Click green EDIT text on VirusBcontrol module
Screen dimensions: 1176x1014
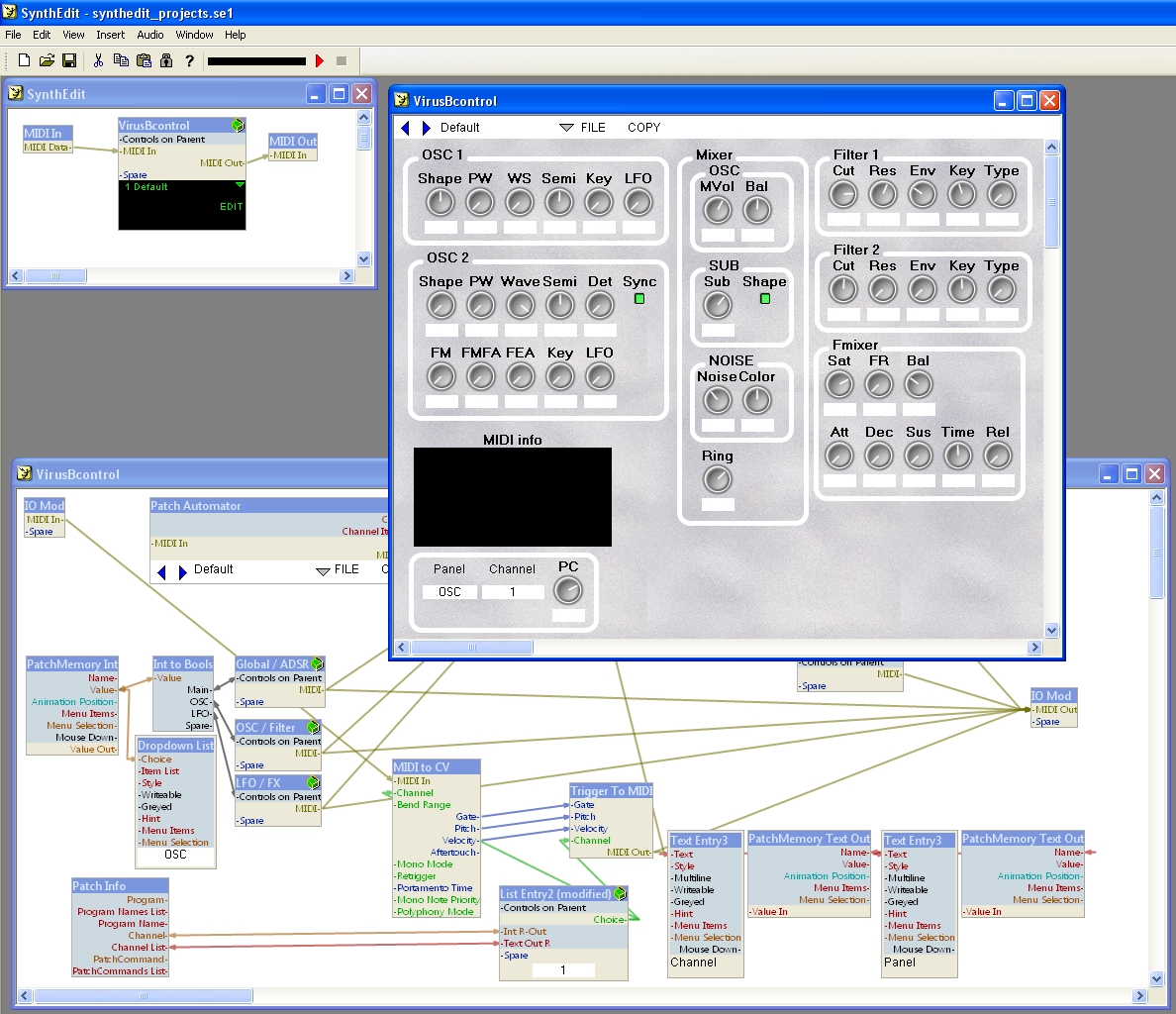tap(231, 206)
